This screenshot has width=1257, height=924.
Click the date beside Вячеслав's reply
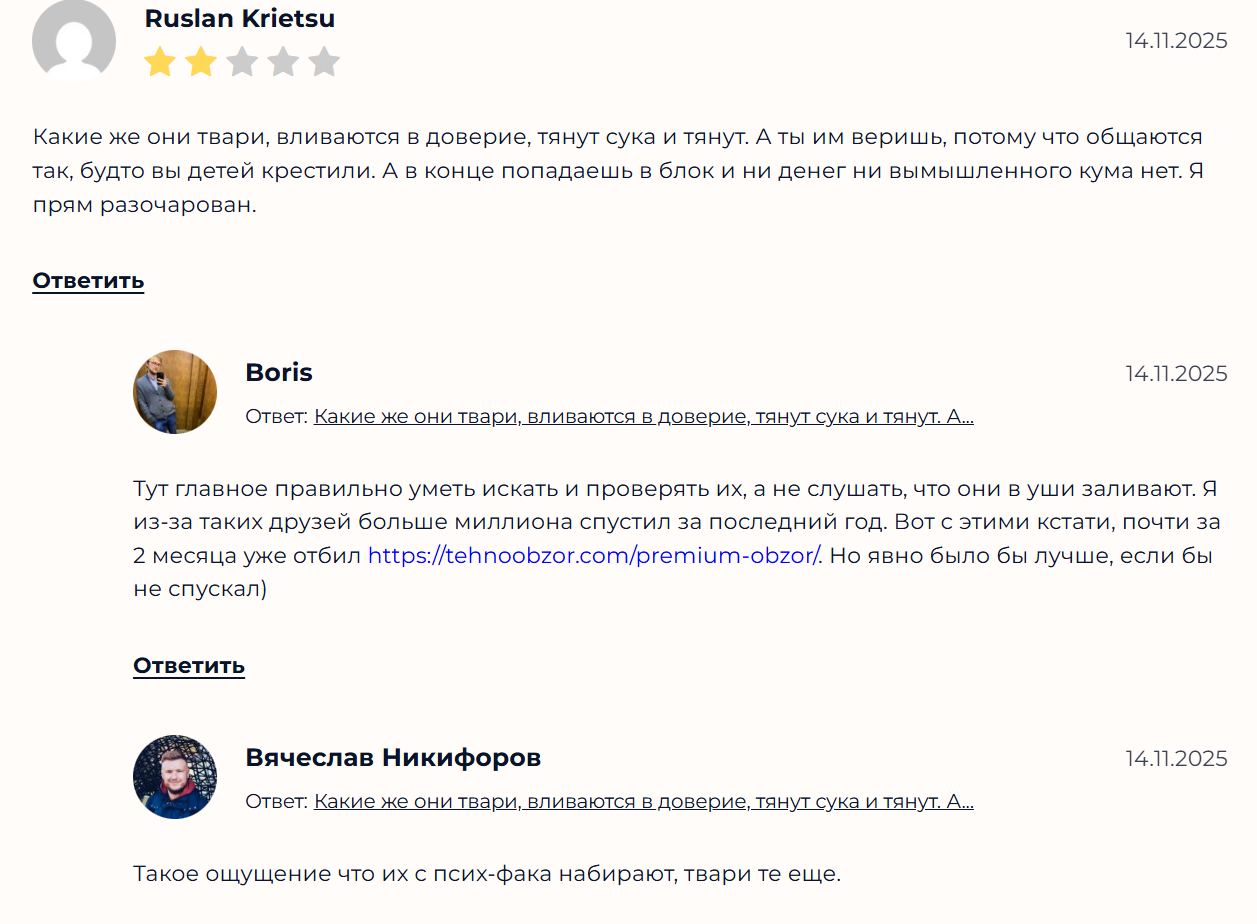[x=1176, y=758]
